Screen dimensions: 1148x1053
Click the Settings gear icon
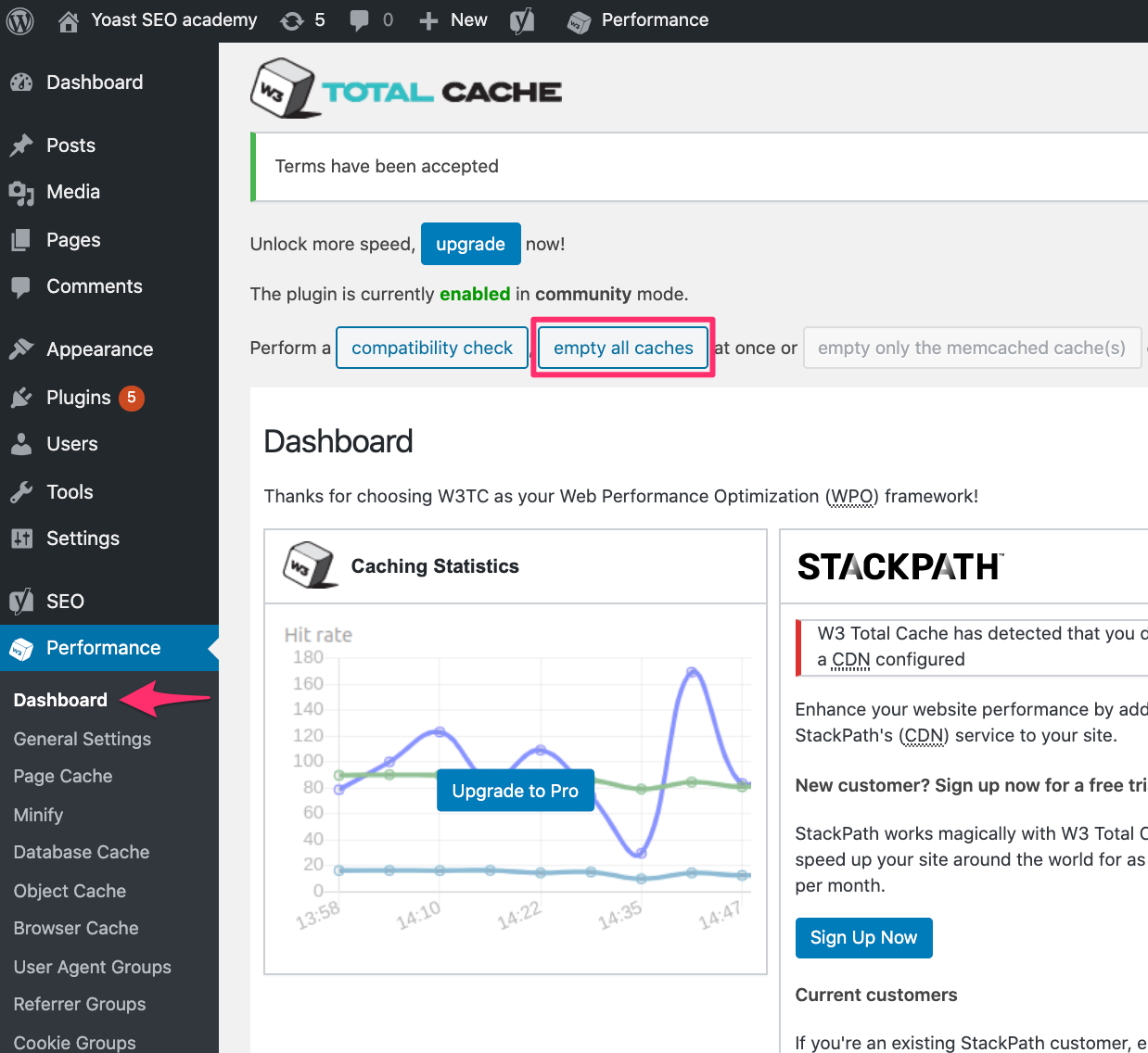coord(23,539)
